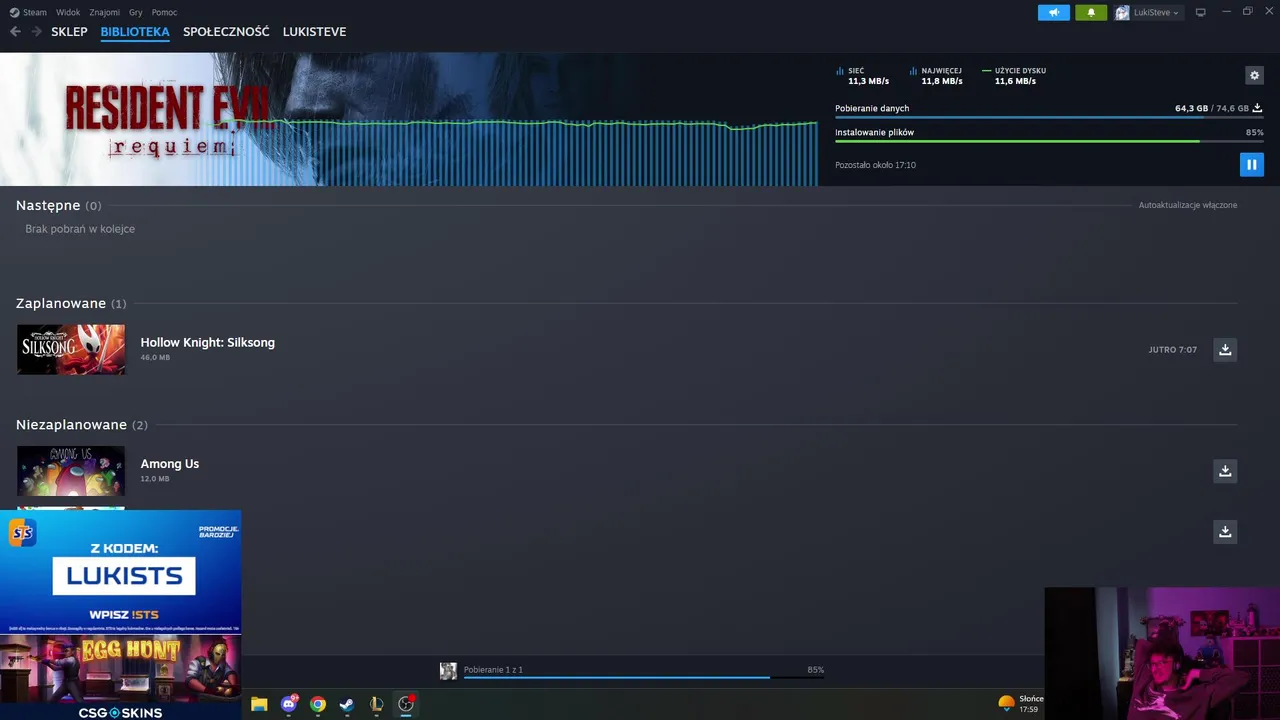Switch to Big Picture mode icon
The image size is (1280, 720).
[x=1201, y=12]
